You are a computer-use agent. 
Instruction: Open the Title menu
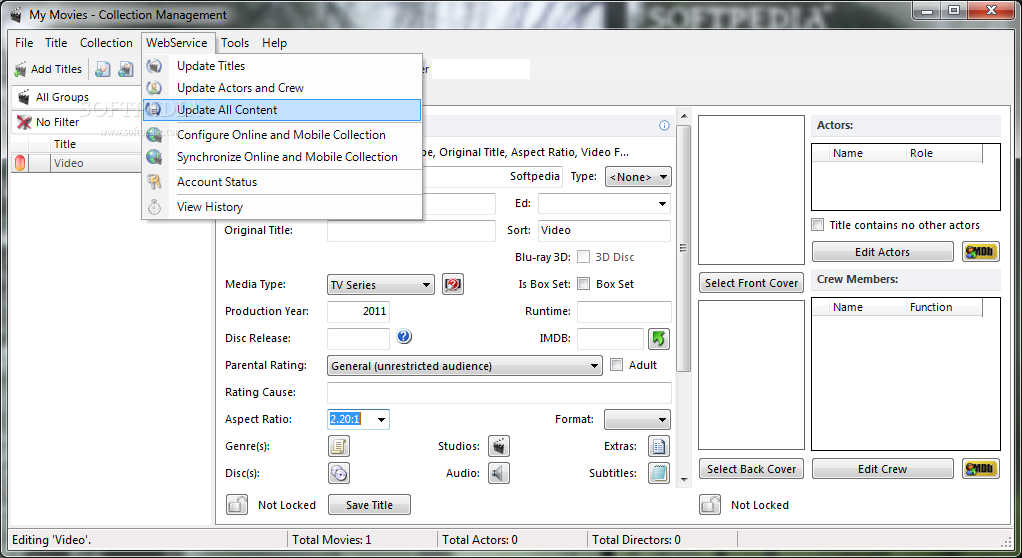pyautogui.click(x=56, y=43)
